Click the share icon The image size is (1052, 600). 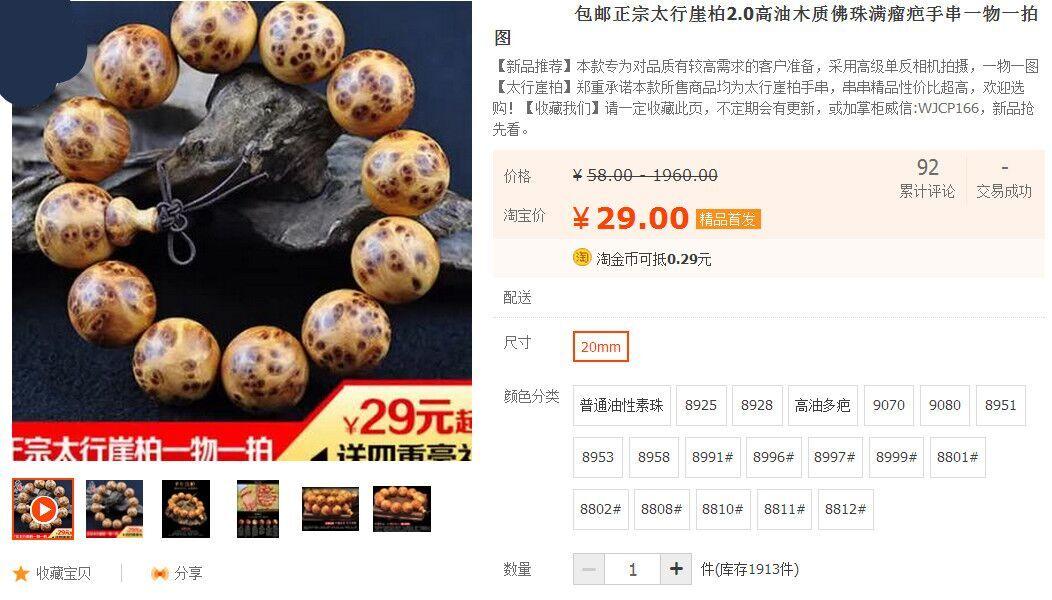click(159, 574)
